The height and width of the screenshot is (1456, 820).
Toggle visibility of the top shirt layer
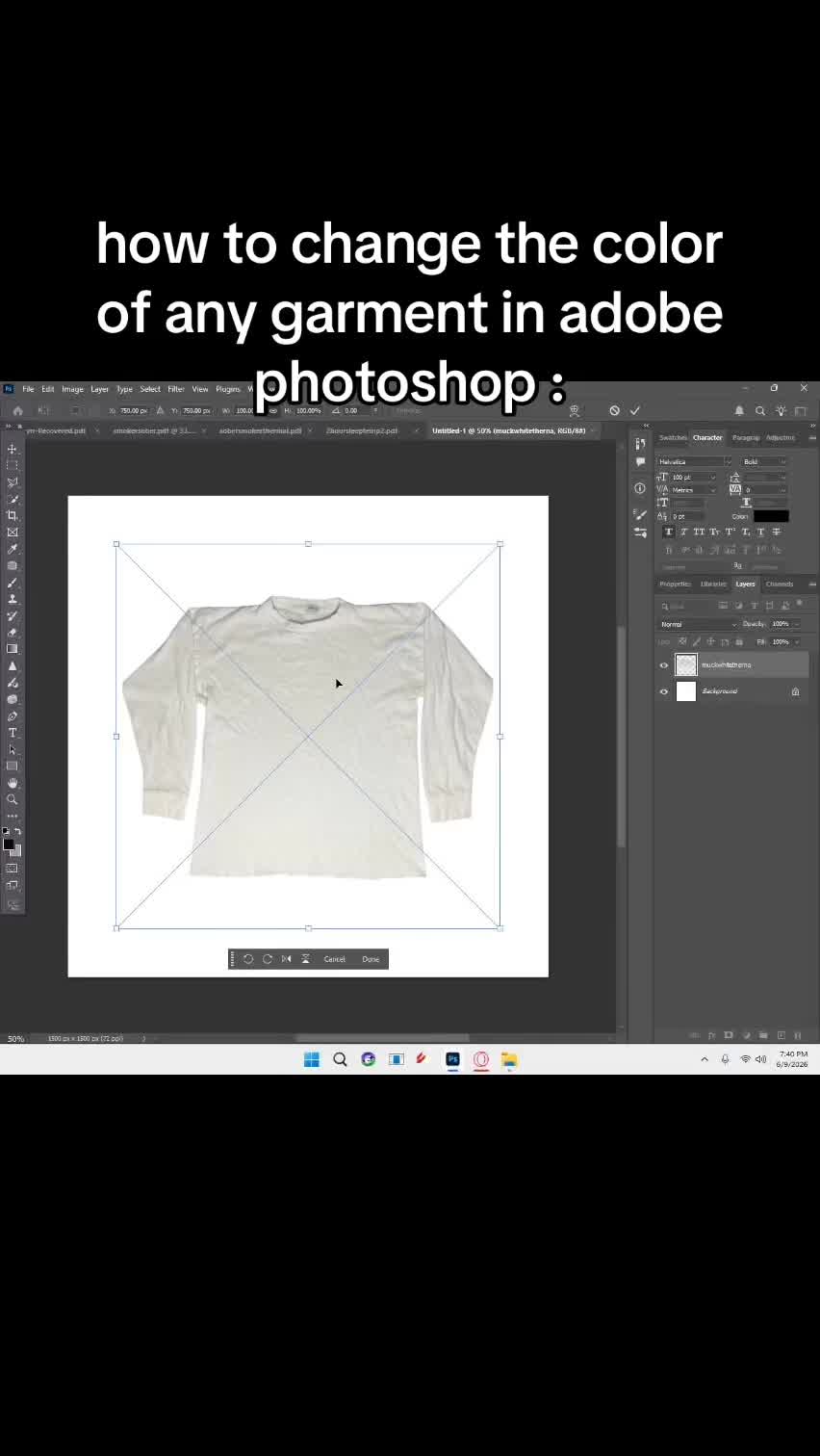click(x=663, y=665)
